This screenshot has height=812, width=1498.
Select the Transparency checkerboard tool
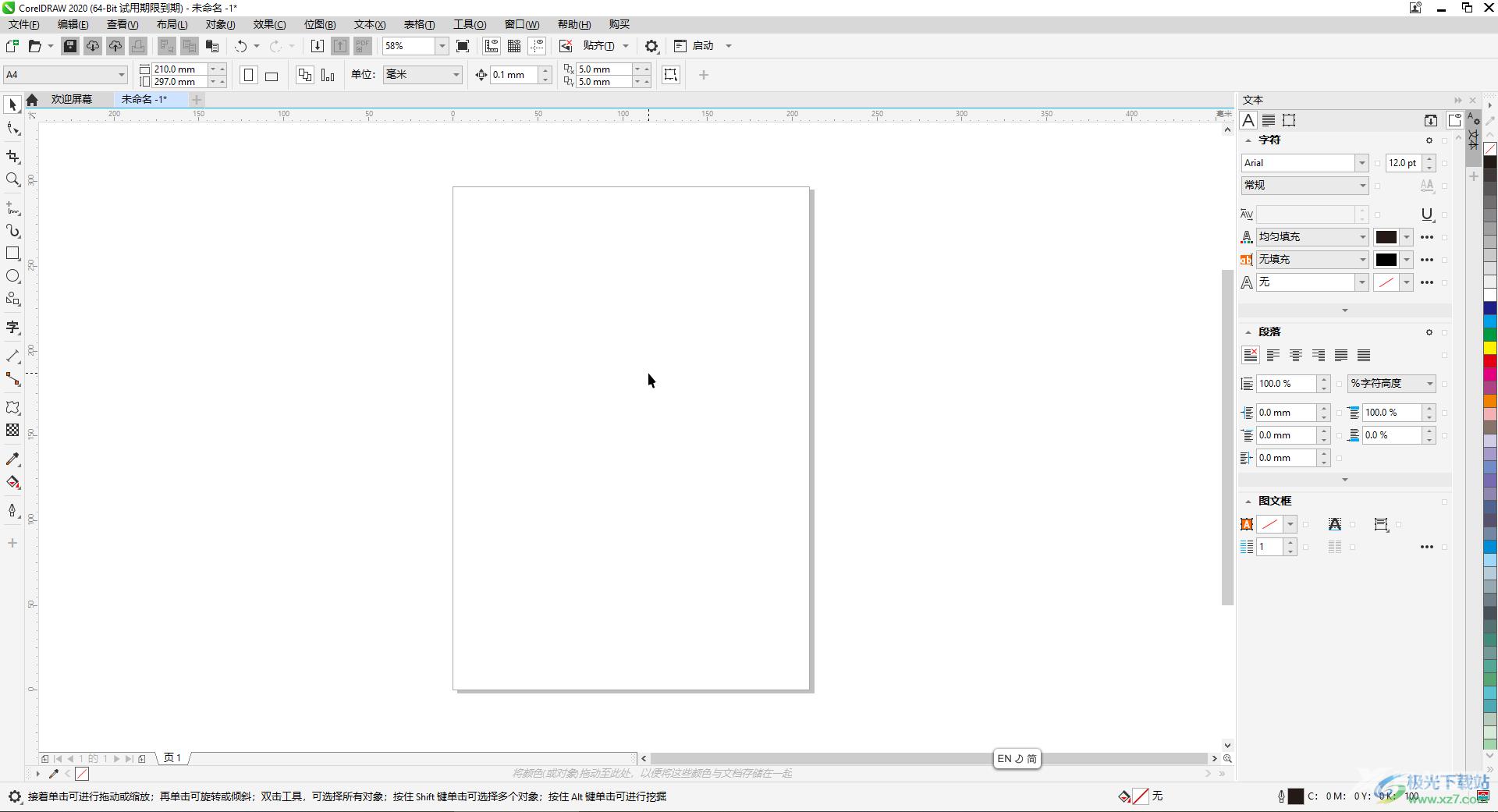click(12, 430)
